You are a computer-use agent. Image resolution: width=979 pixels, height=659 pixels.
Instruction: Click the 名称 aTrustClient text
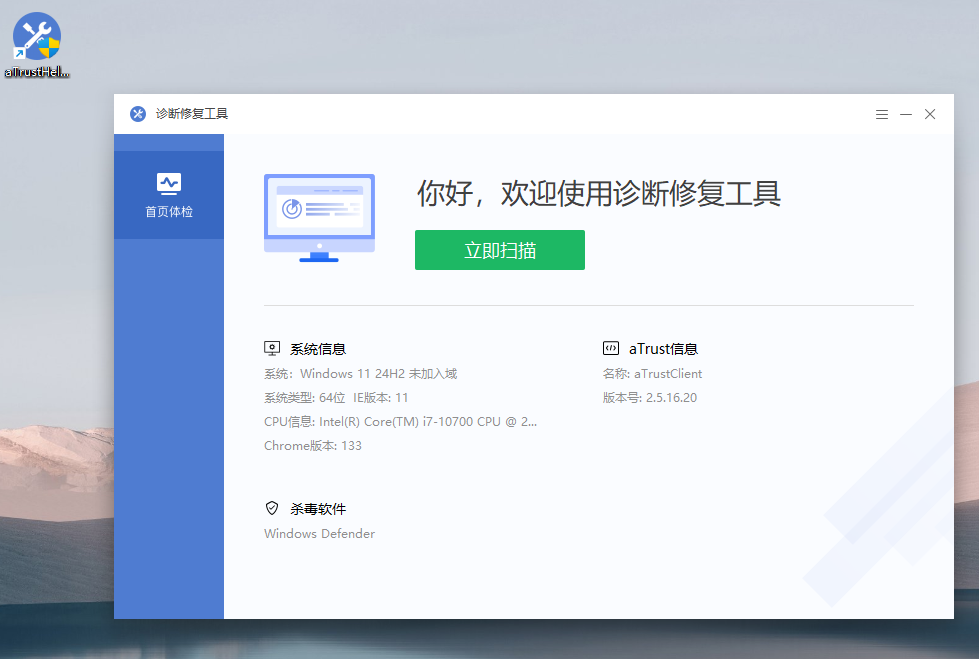[x=652, y=374]
